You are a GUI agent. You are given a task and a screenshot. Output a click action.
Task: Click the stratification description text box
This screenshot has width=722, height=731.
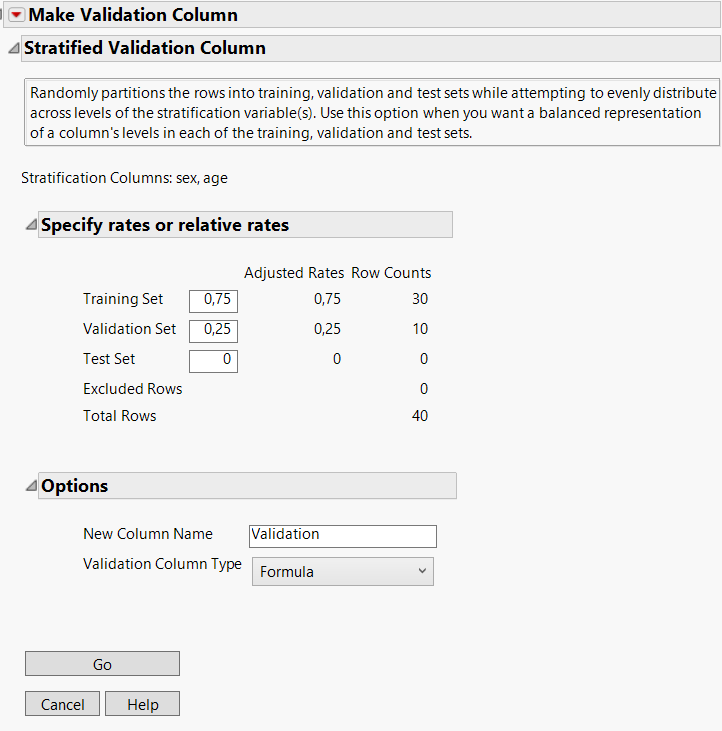370,112
